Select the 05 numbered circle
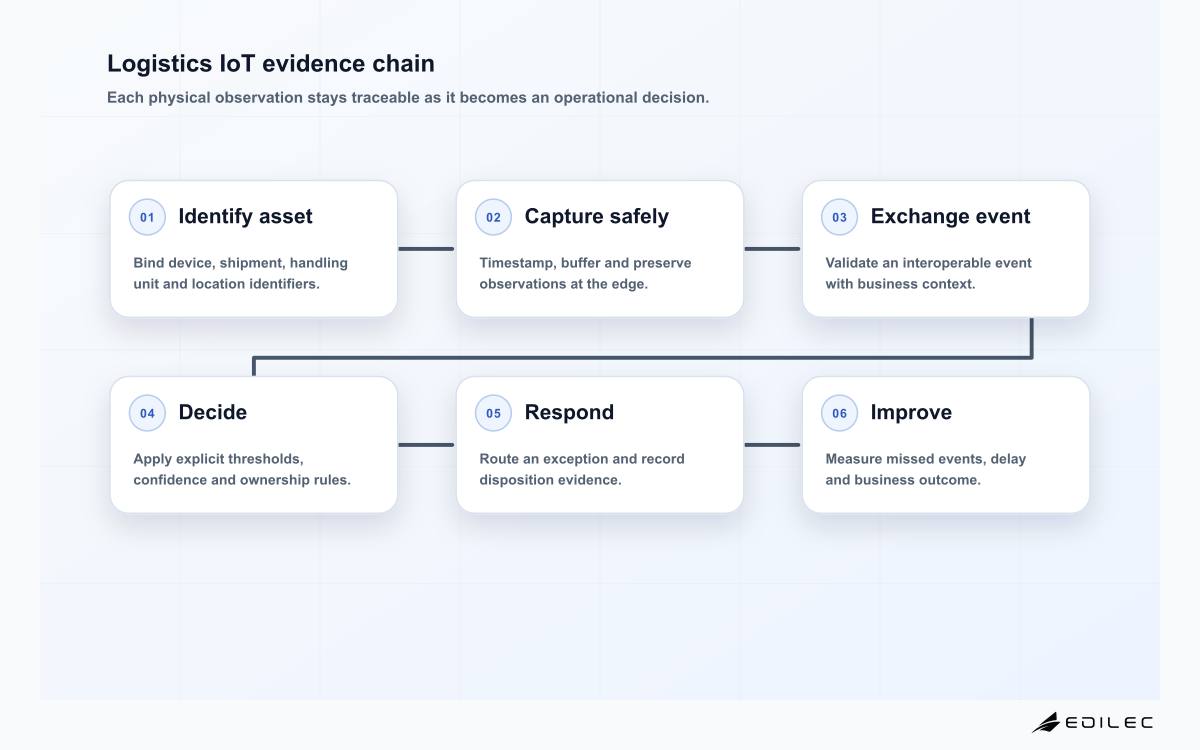 coord(493,413)
